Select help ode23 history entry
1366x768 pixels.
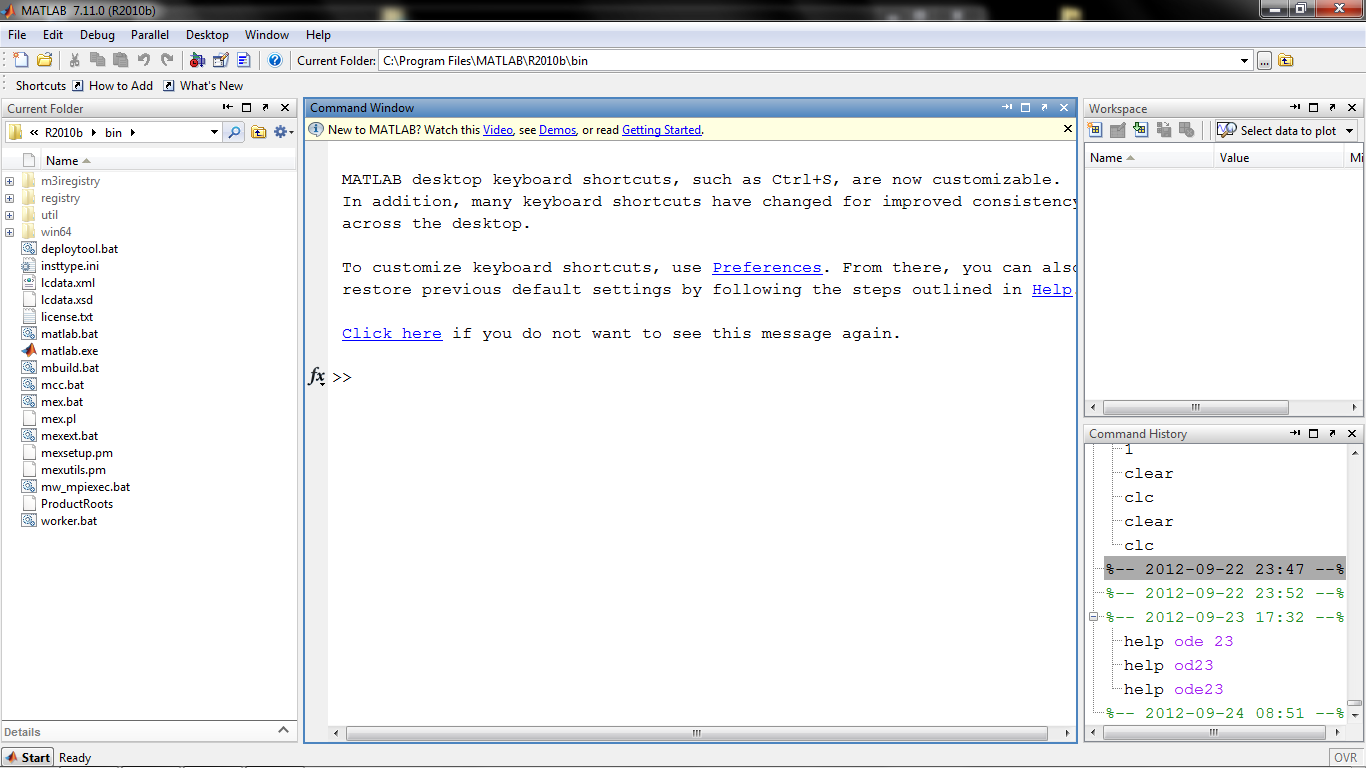1173,689
